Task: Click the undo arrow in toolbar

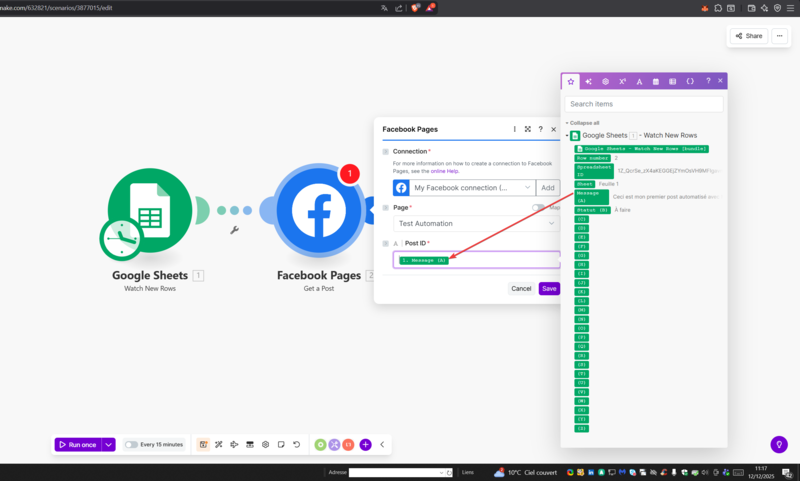Action: 296,445
